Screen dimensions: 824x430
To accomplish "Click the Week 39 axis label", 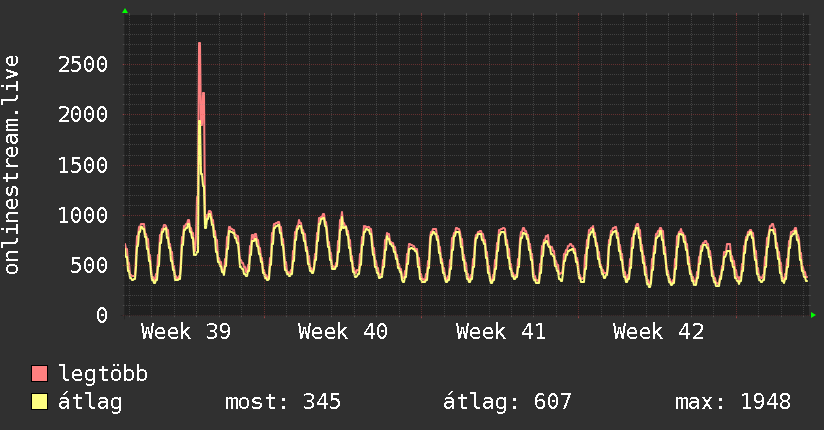I will coord(186,332).
